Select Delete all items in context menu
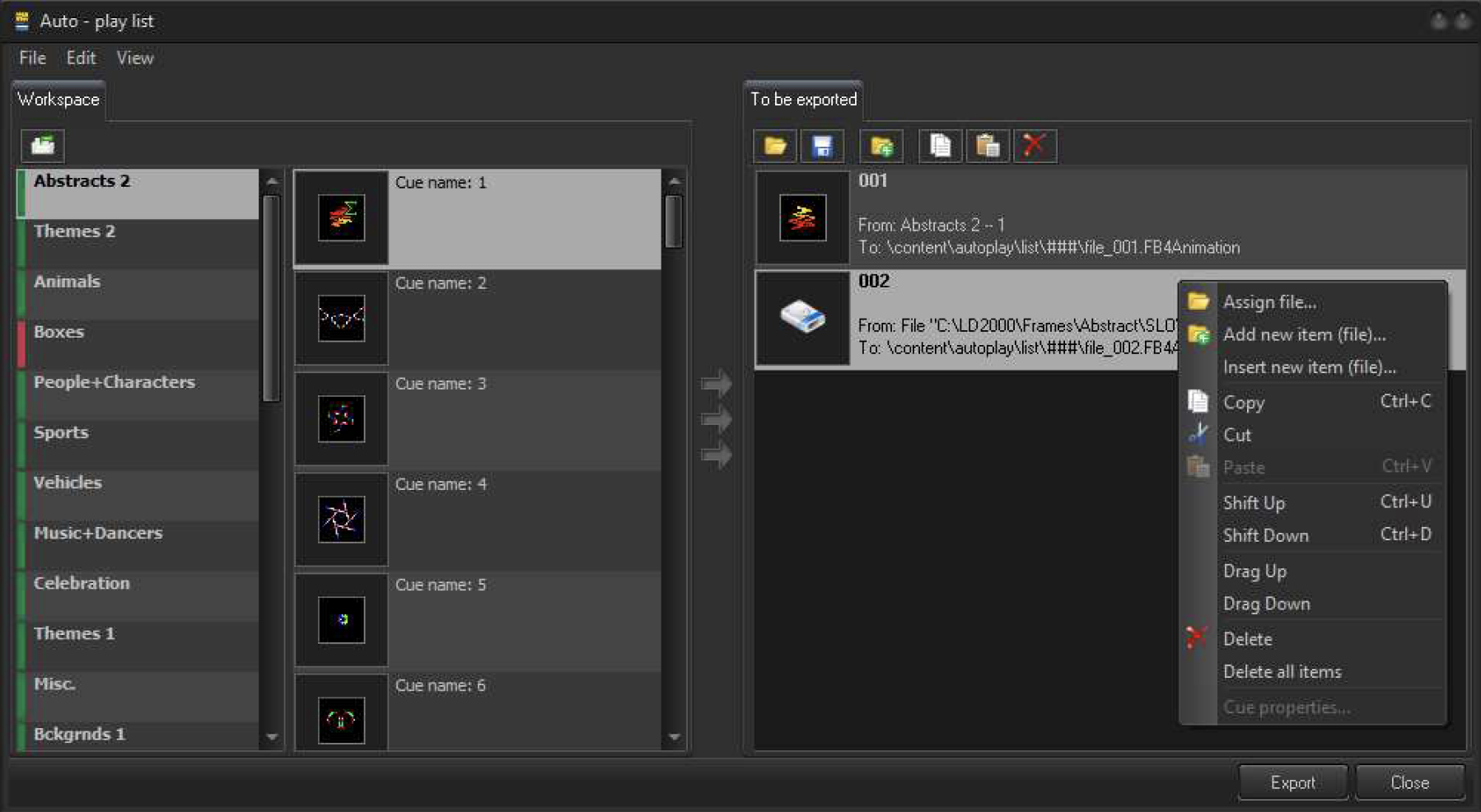 pyautogui.click(x=1313, y=672)
